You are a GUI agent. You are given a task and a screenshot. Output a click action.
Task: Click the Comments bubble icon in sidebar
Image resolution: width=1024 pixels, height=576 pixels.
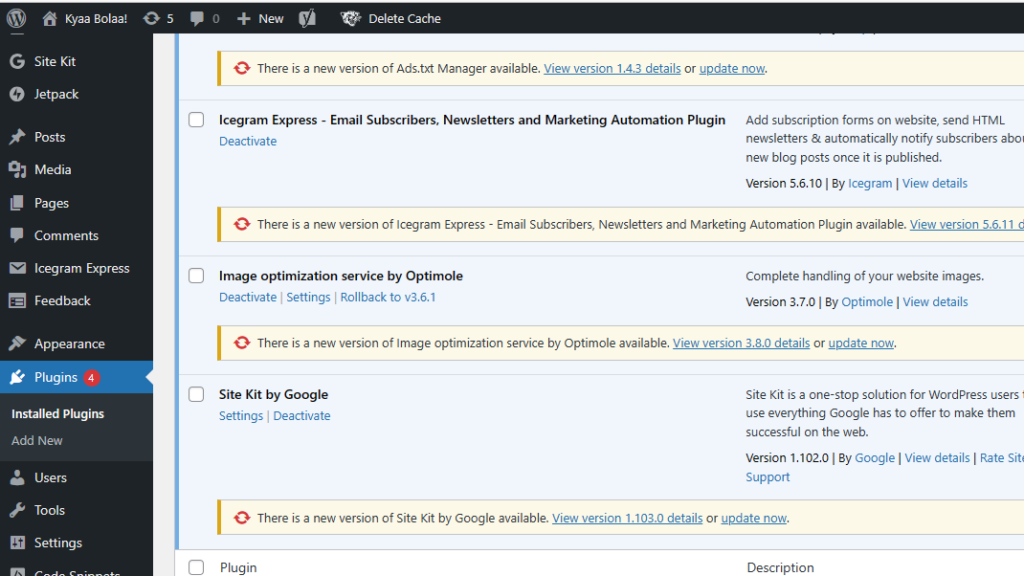coord(17,235)
